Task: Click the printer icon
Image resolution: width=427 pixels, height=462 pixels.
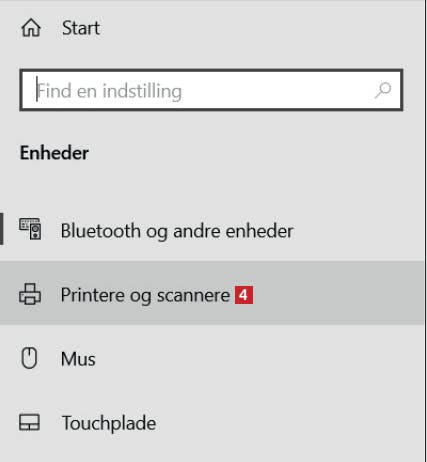Action: click(x=30, y=294)
